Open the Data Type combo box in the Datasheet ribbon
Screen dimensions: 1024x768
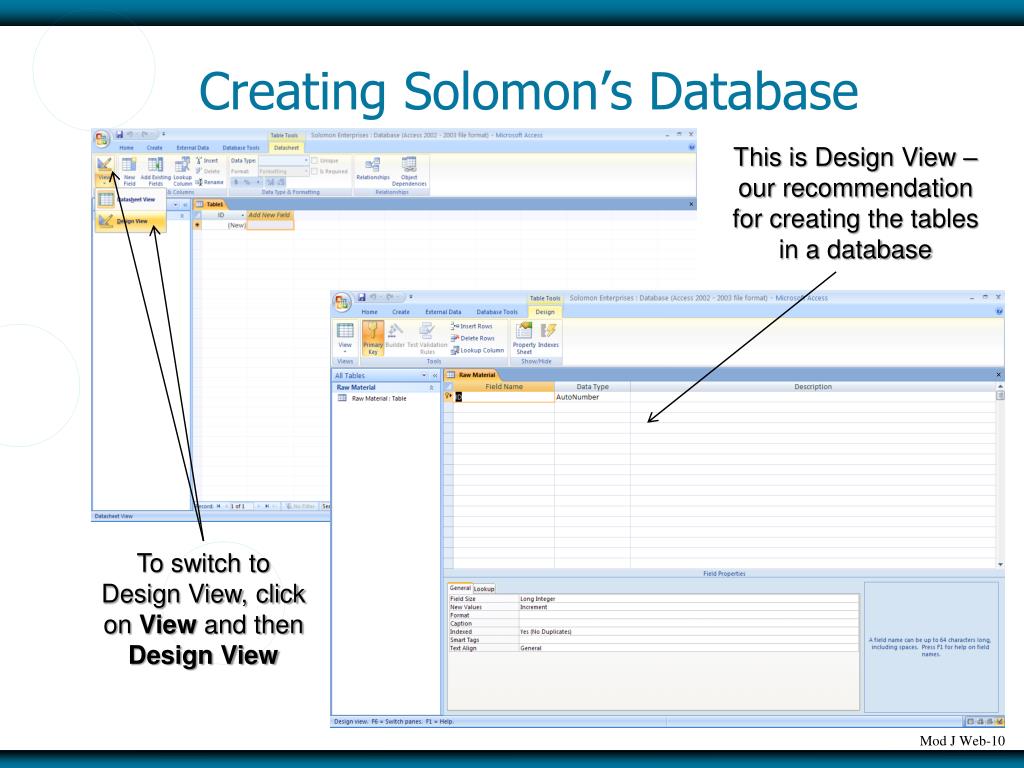pos(283,161)
